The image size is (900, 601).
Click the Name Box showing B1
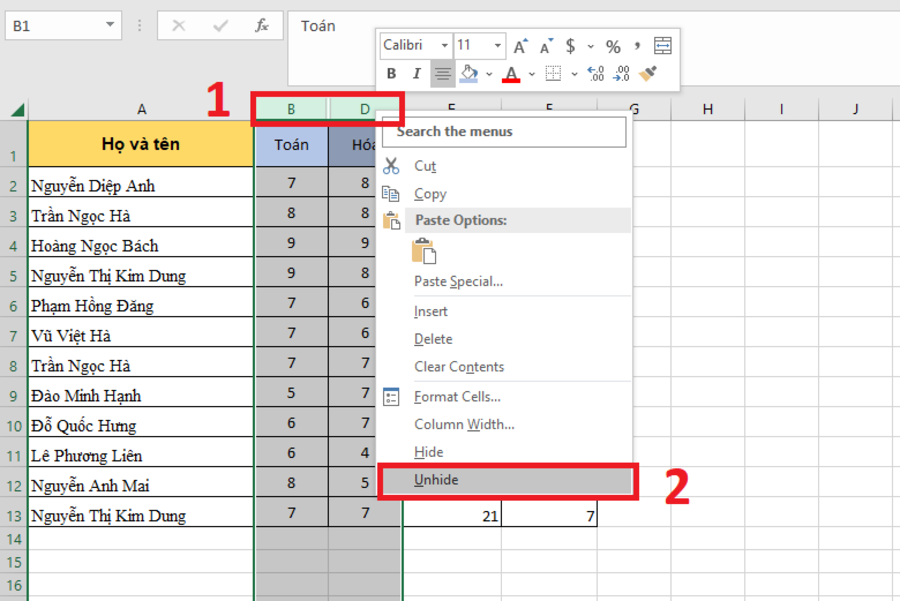pos(63,26)
